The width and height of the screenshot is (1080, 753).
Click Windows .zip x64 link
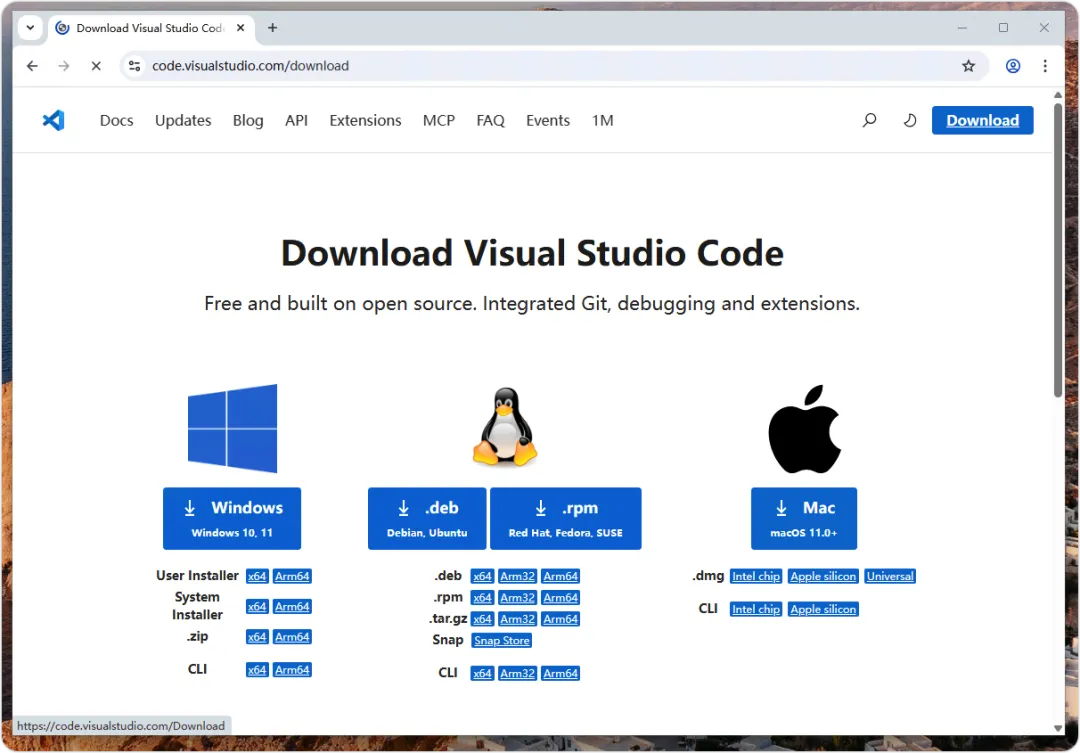coord(257,637)
